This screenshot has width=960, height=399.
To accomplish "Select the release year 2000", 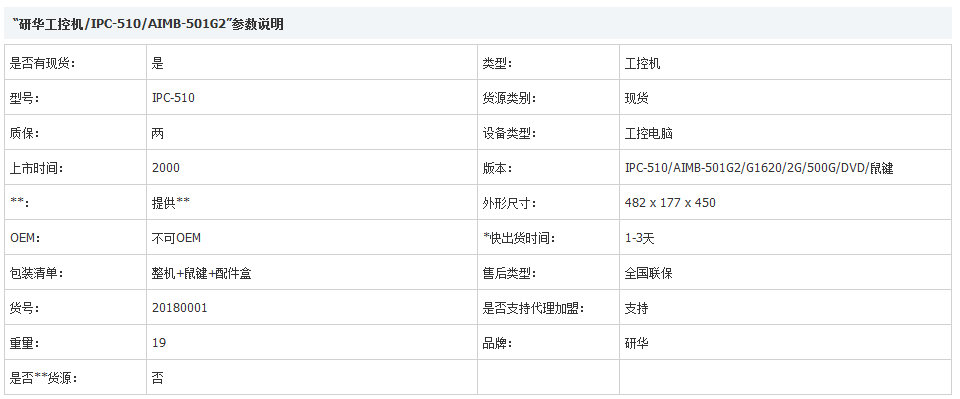I will click(x=165, y=168).
